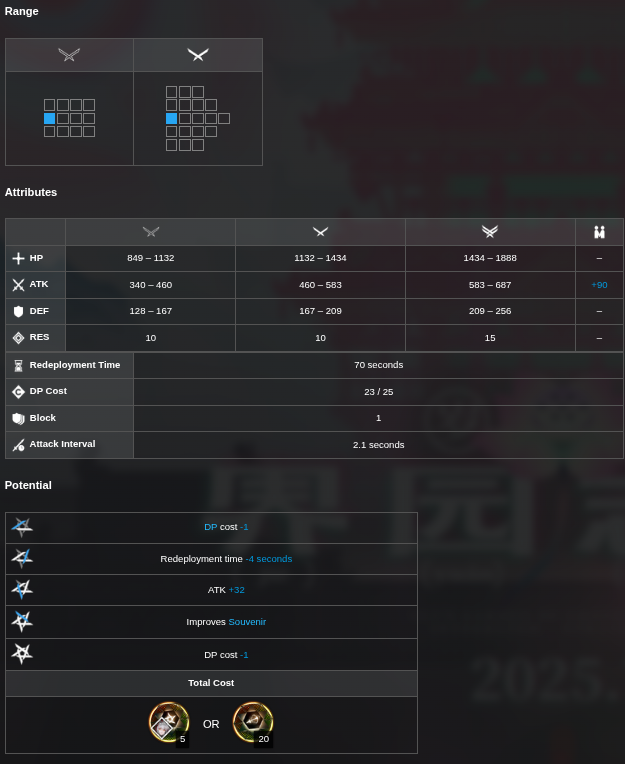This screenshot has height=764, width=625.
Task: Click the blue operator tile in Elite 0 range
Action: click(50, 118)
